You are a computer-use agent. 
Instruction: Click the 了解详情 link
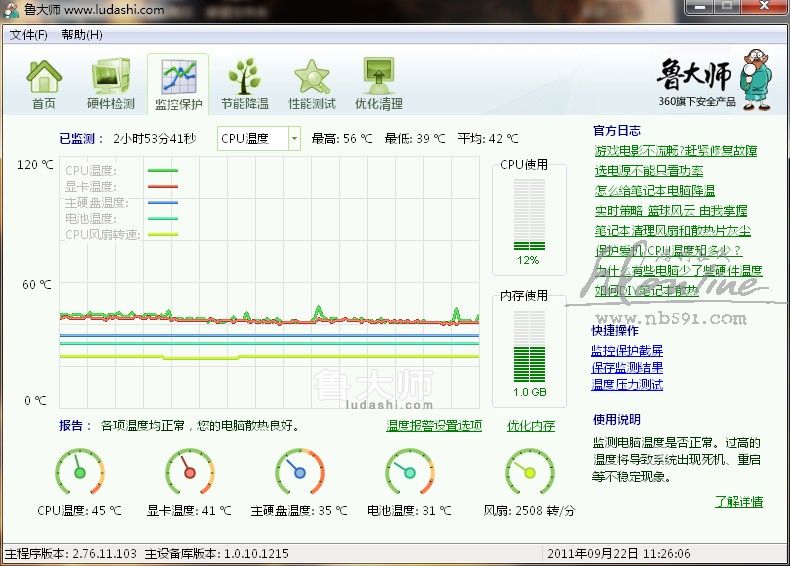click(x=738, y=502)
